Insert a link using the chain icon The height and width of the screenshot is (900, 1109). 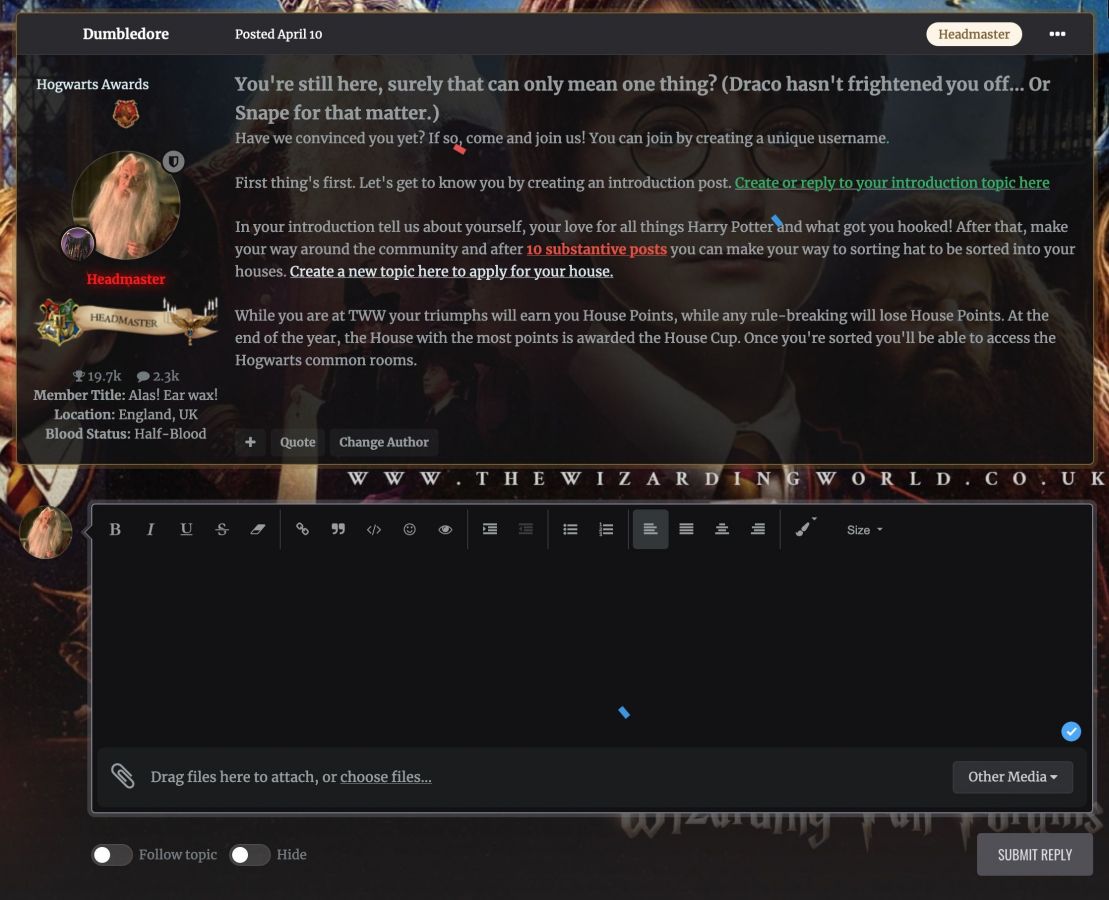click(x=302, y=529)
